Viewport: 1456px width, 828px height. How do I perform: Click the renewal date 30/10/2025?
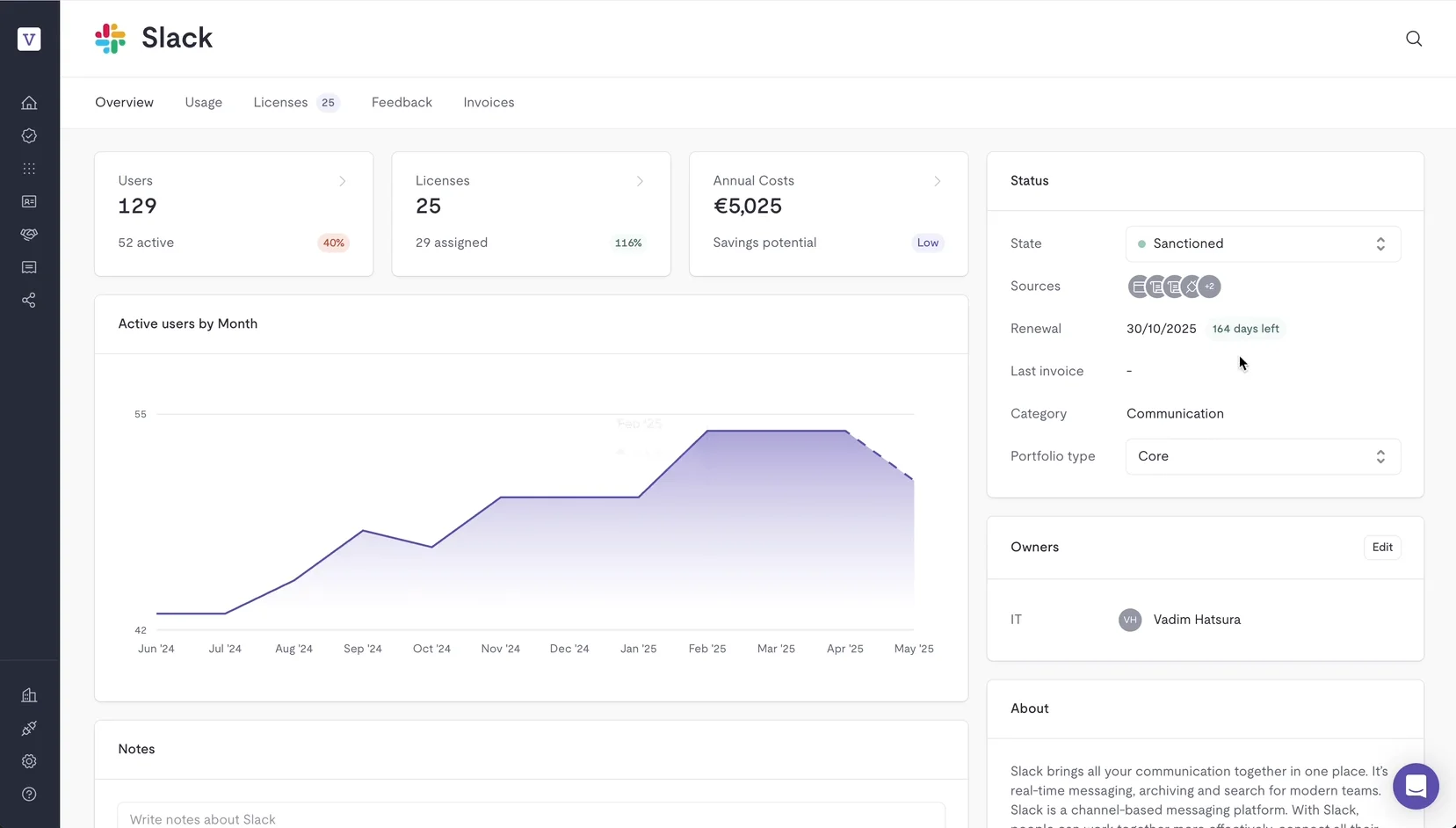1161,329
